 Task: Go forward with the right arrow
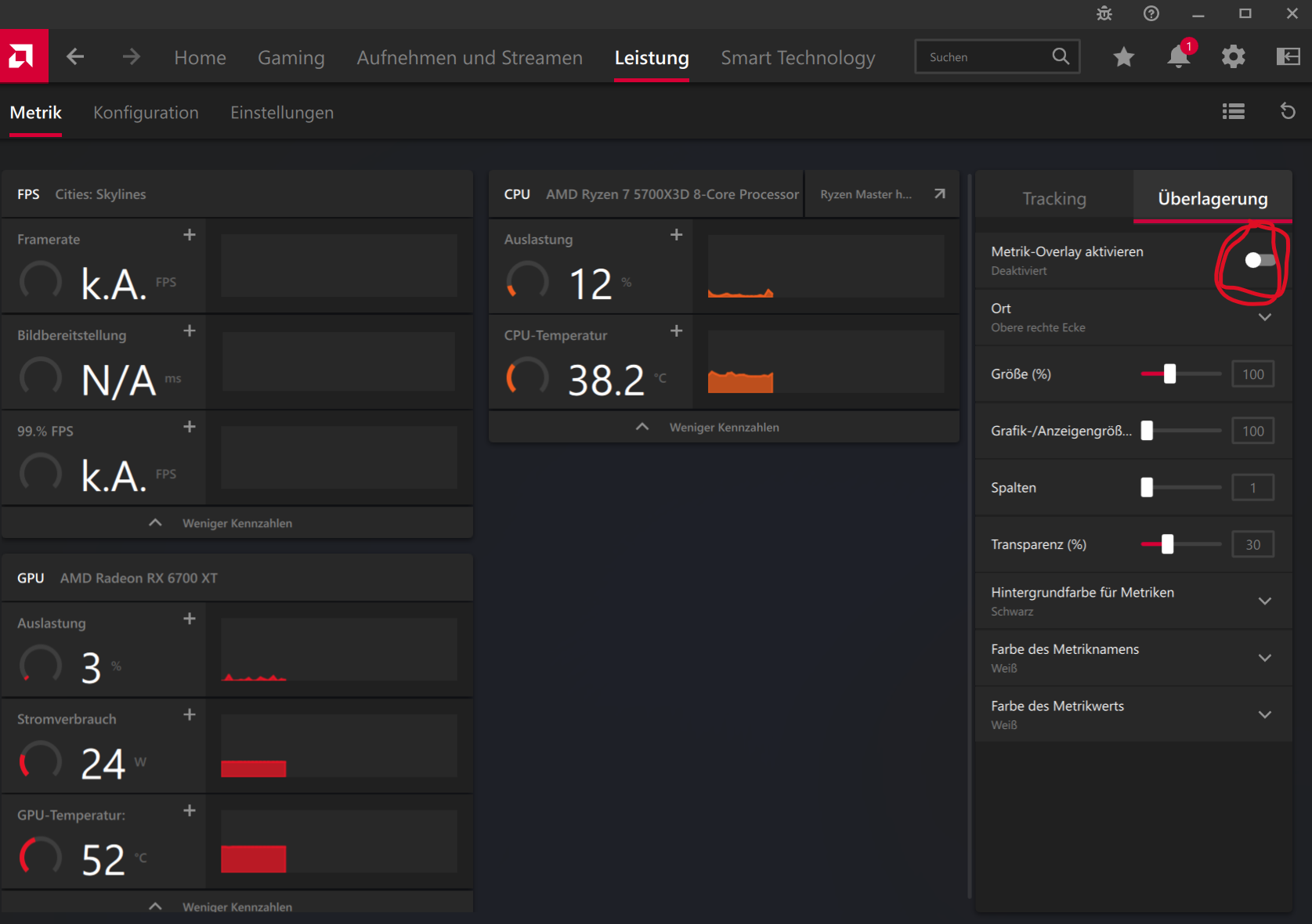click(131, 56)
